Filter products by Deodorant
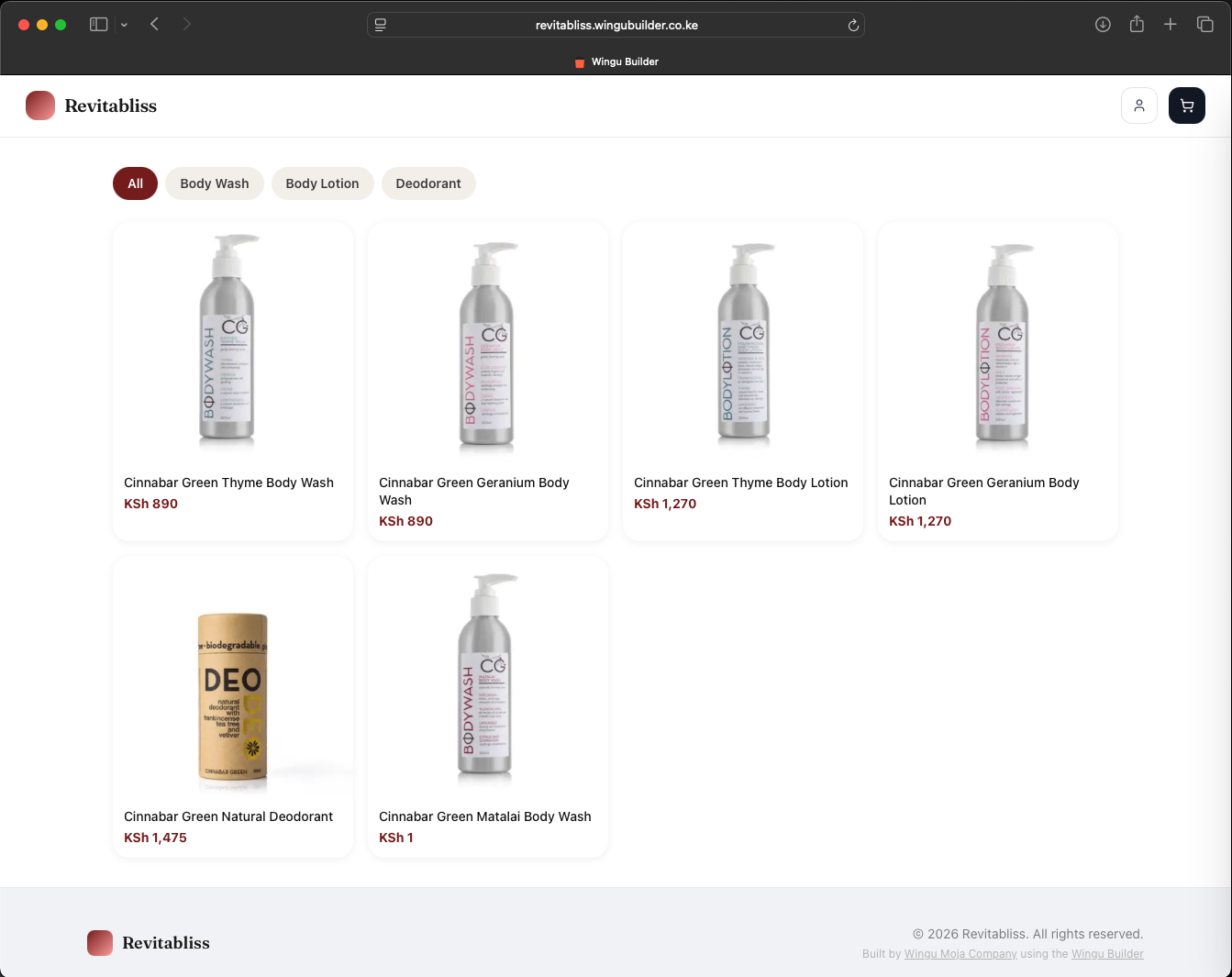Image resolution: width=1232 pixels, height=977 pixels. pyautogui.click(x=428, y=183)
